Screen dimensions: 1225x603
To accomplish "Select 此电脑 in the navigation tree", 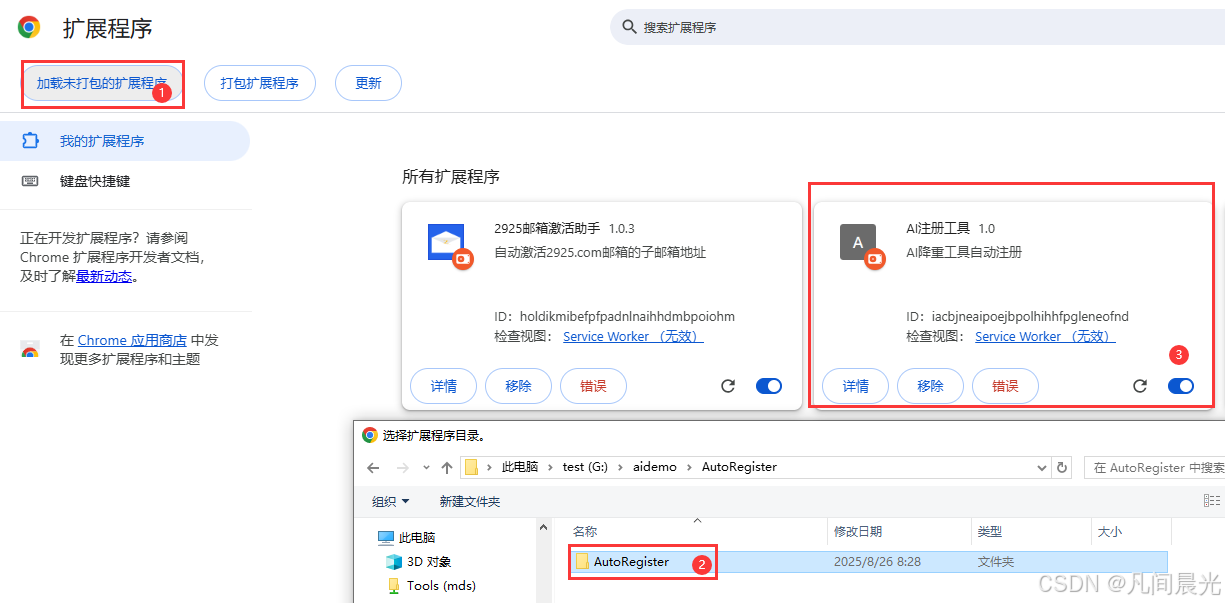I will pos(406,537).
